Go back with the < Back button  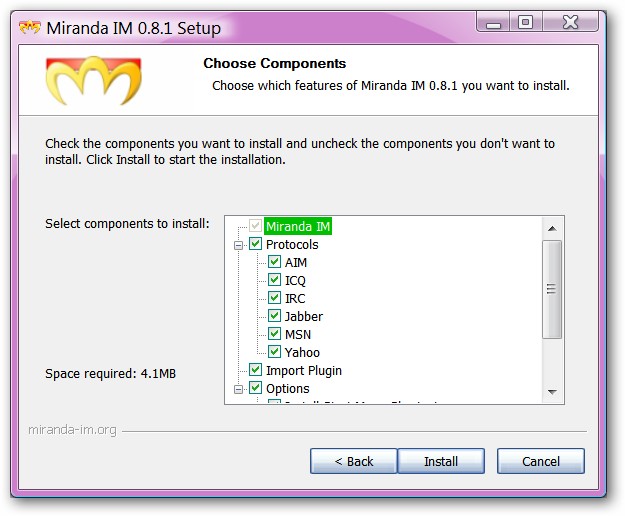pos(354,461)
